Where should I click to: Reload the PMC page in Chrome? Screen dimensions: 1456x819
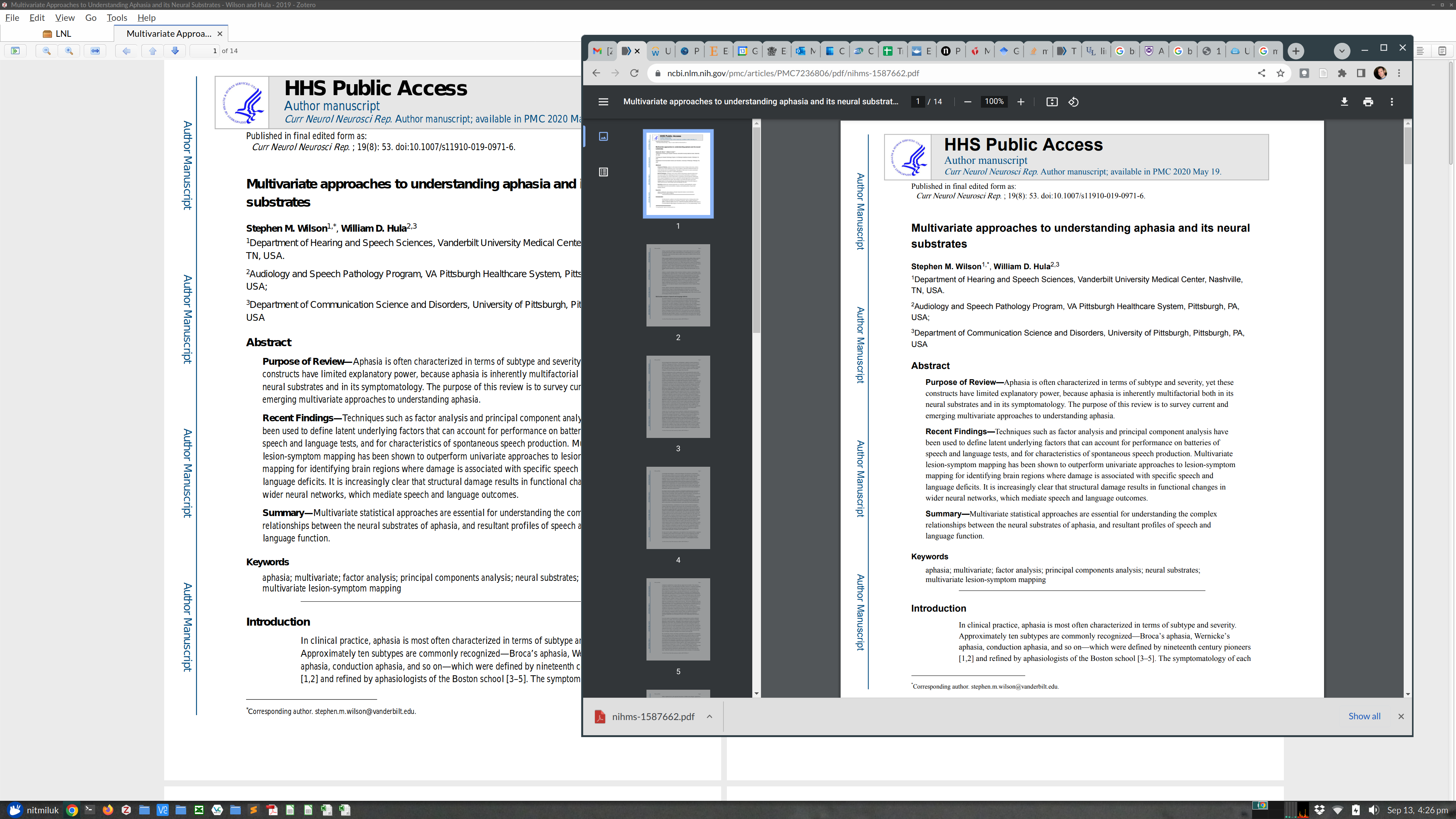pyautogui.click(x=634, y=73)
